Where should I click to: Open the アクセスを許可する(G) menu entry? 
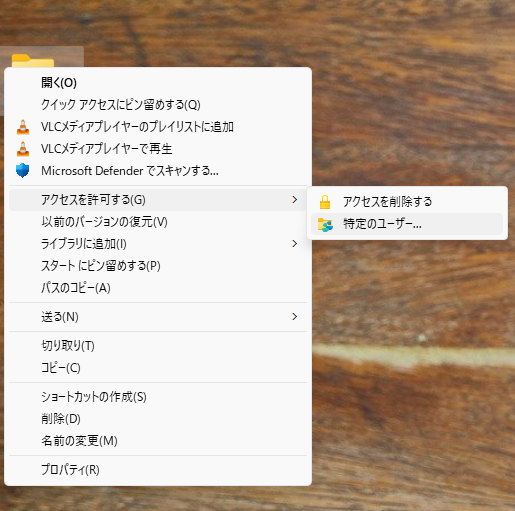(158, 200)
